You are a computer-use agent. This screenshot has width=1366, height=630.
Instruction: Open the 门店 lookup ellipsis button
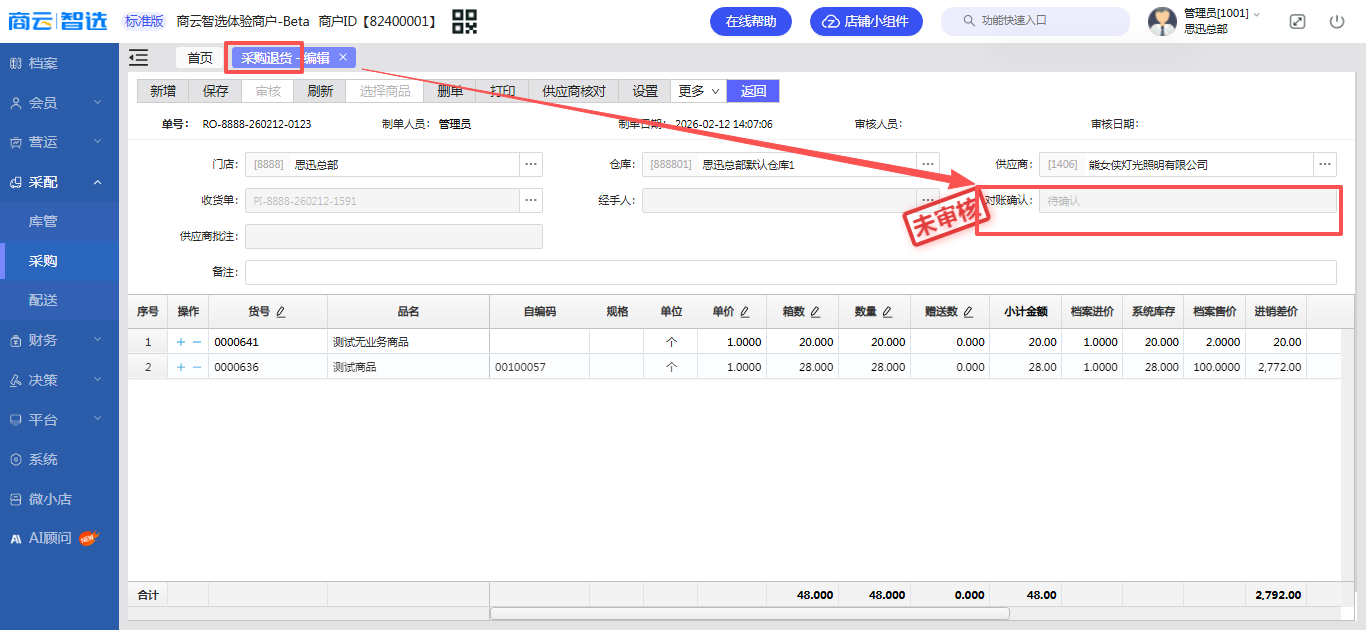click(x=531, y=164)
